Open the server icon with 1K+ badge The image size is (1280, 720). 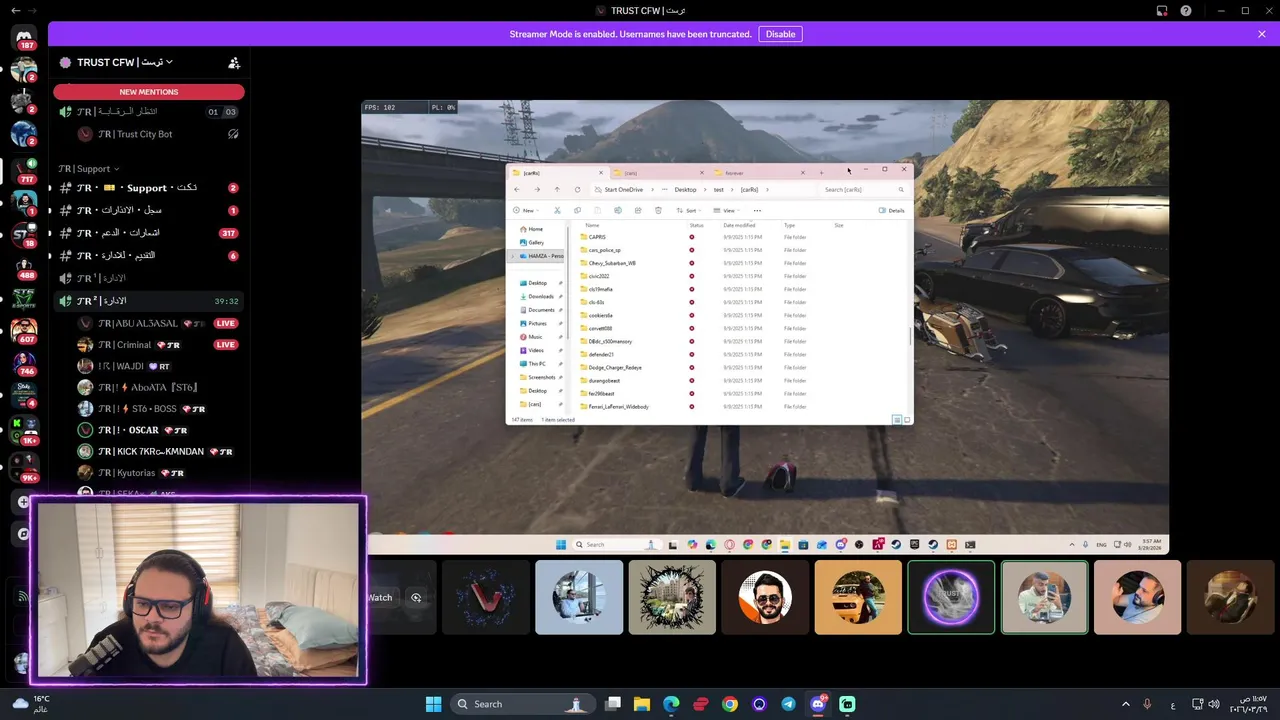tap(24, 430)
